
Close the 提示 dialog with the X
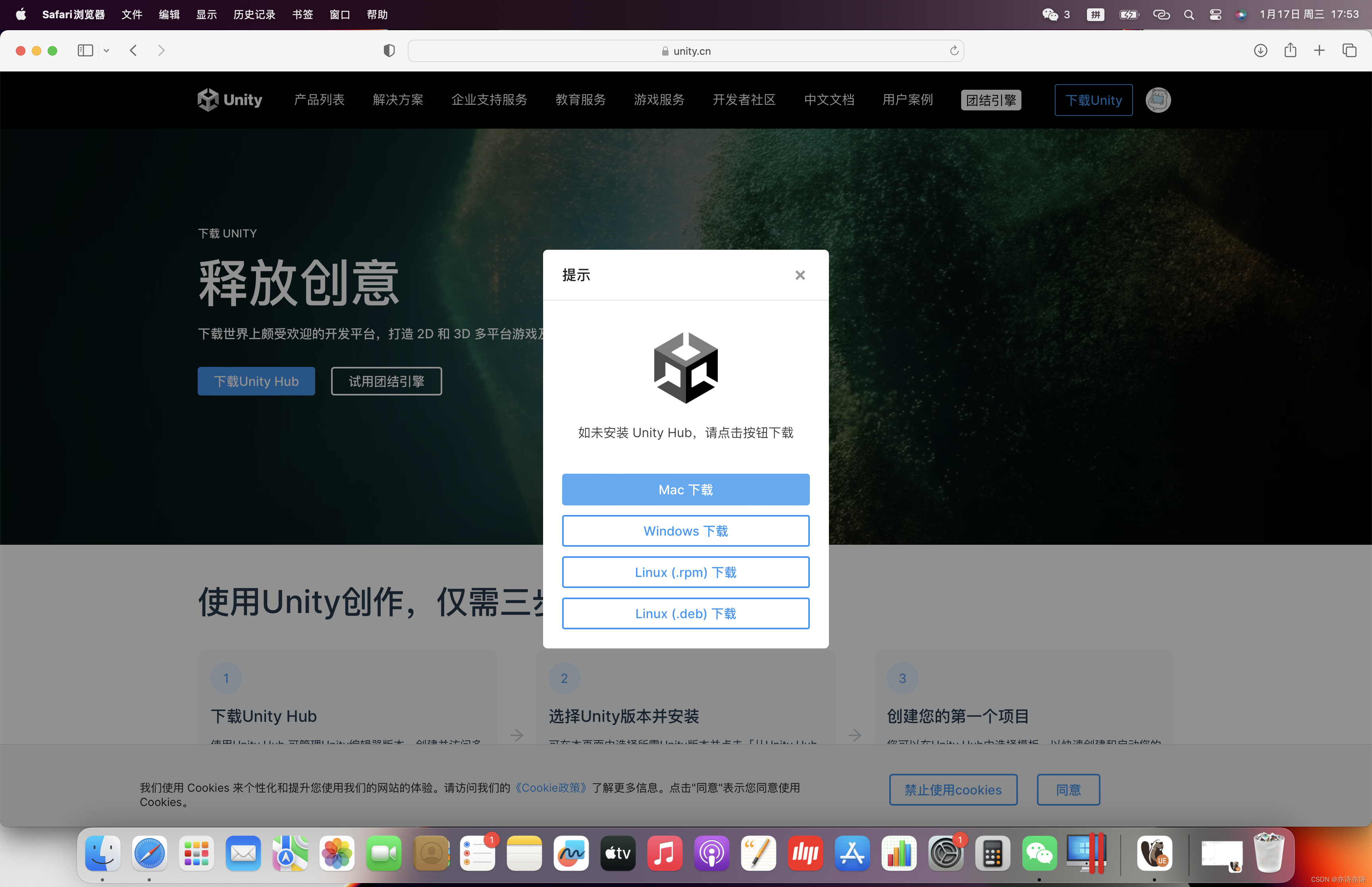(x=800, y=275)
